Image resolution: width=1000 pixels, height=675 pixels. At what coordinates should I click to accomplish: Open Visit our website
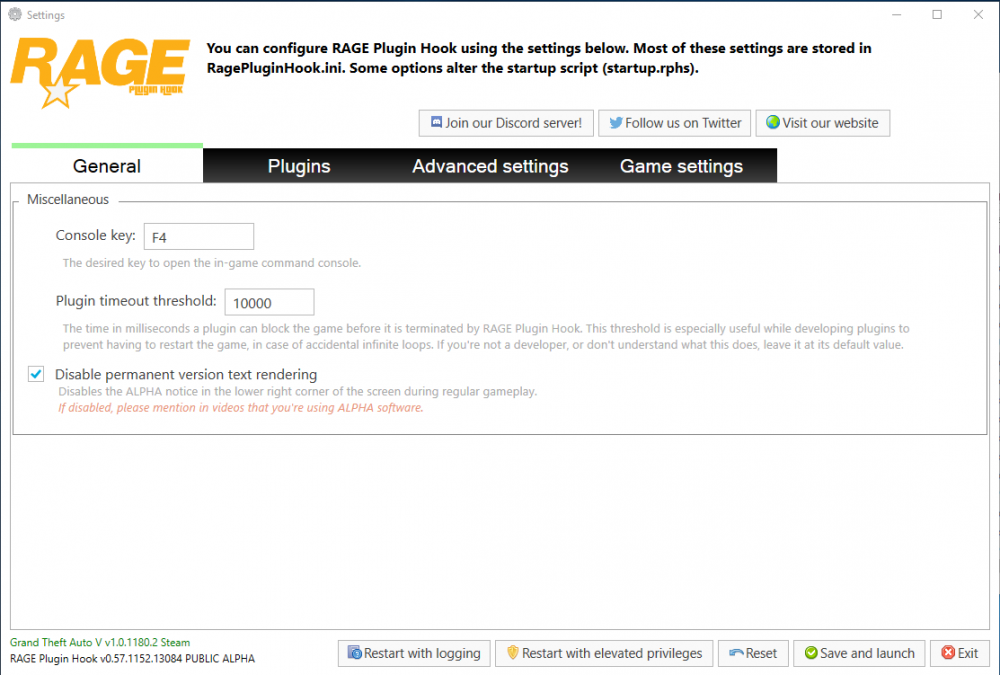[x=823, y=123]
